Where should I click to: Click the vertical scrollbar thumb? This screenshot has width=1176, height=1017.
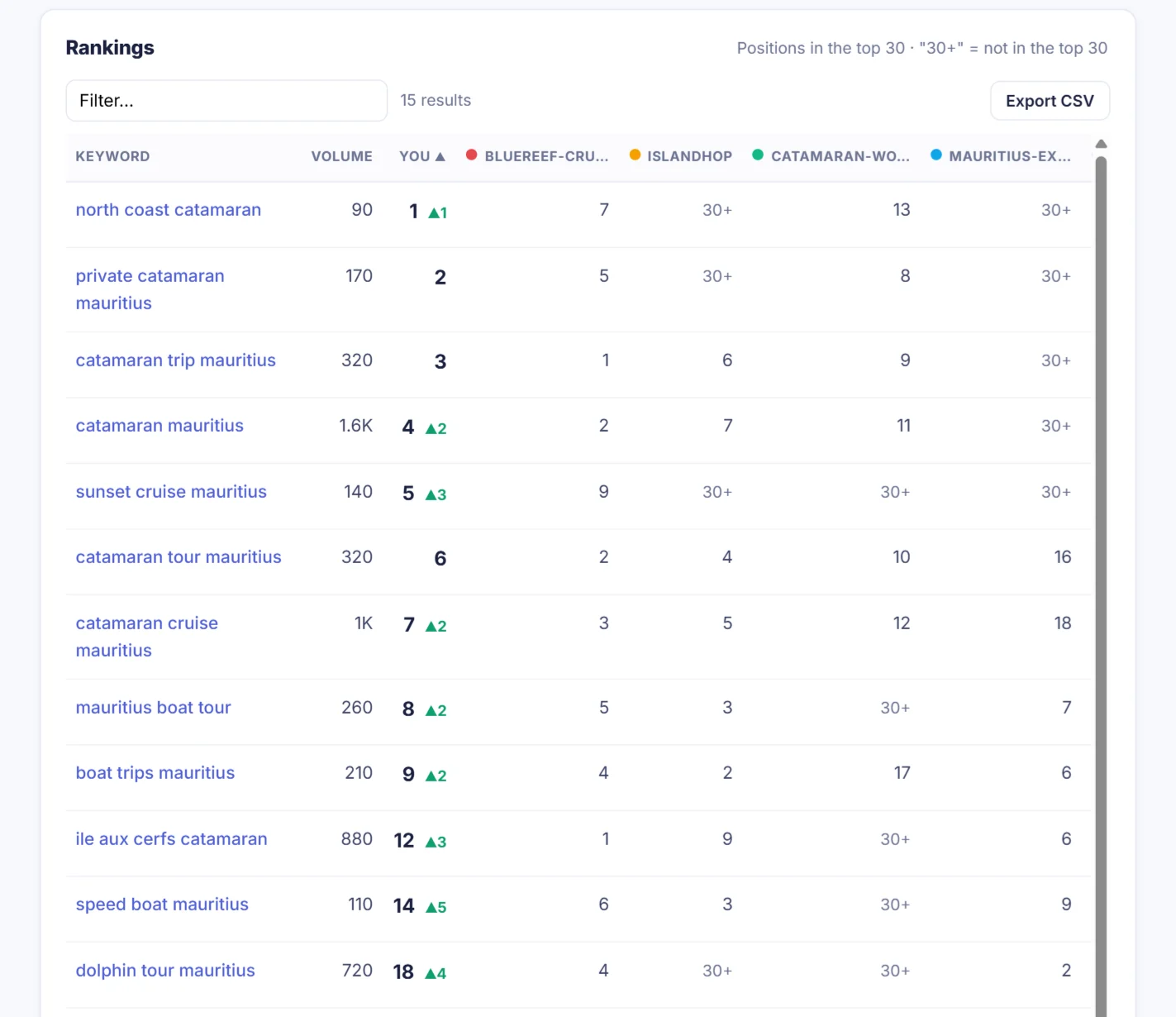(1101, 587)
